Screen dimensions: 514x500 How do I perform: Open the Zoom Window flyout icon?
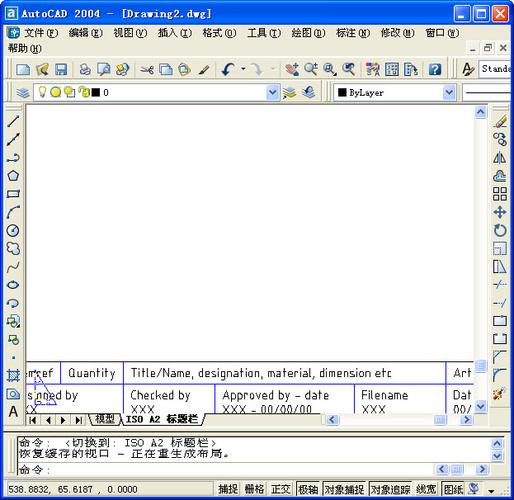point(330,69)
